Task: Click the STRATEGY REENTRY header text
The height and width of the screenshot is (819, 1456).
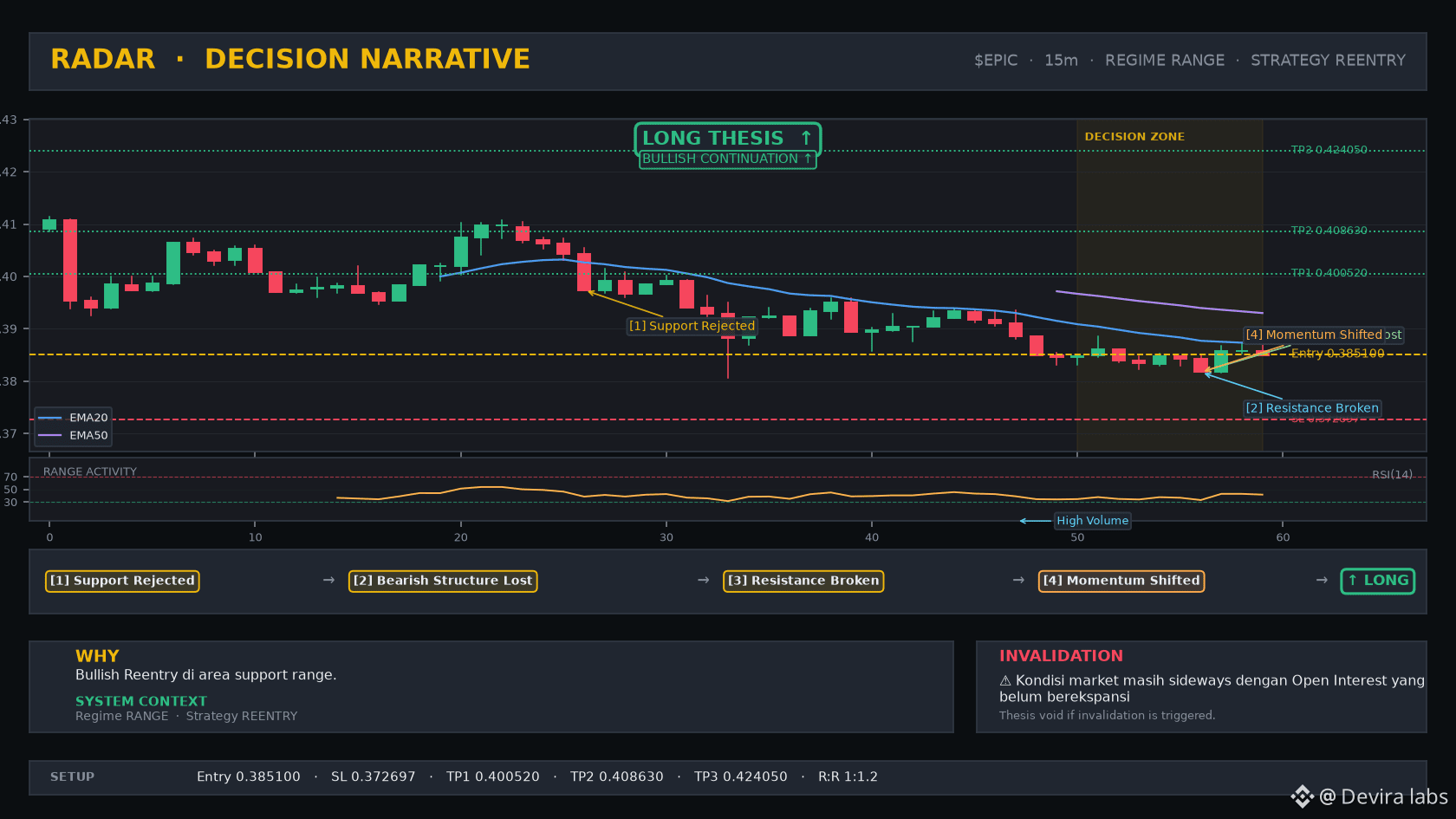Action: pyautogui.click(x=1328, y=61)
